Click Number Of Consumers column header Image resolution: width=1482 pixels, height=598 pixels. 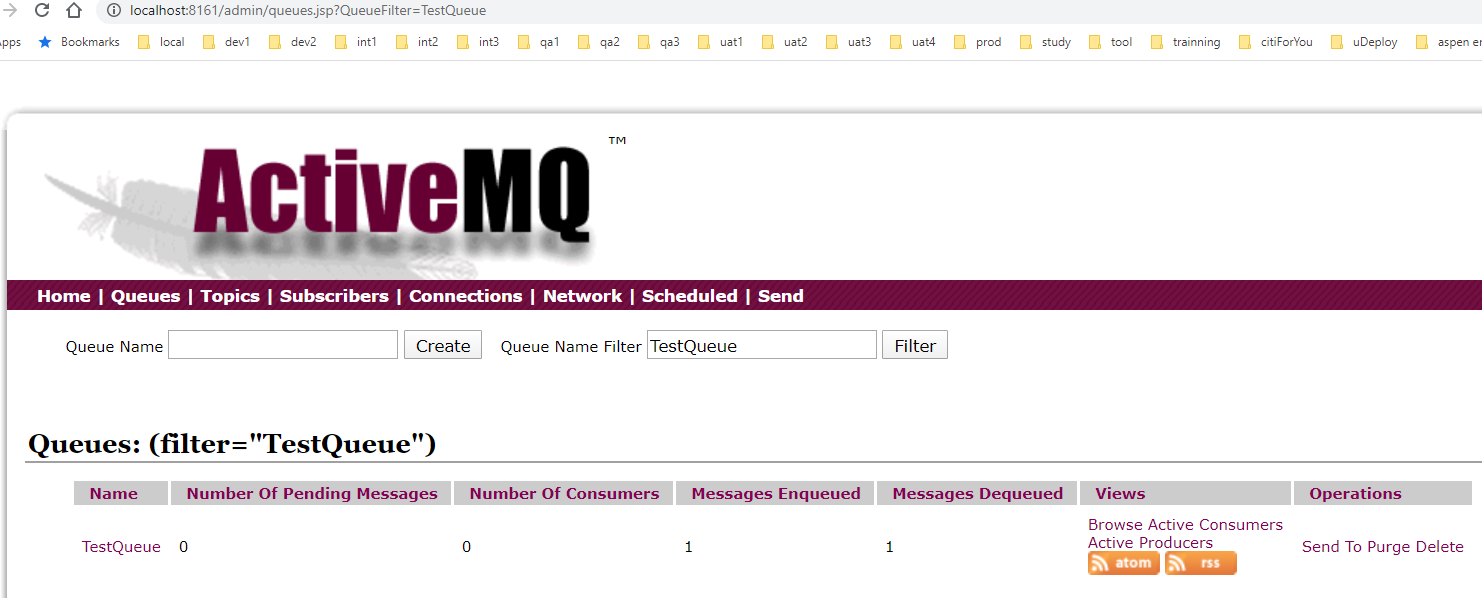click(564, 493)
